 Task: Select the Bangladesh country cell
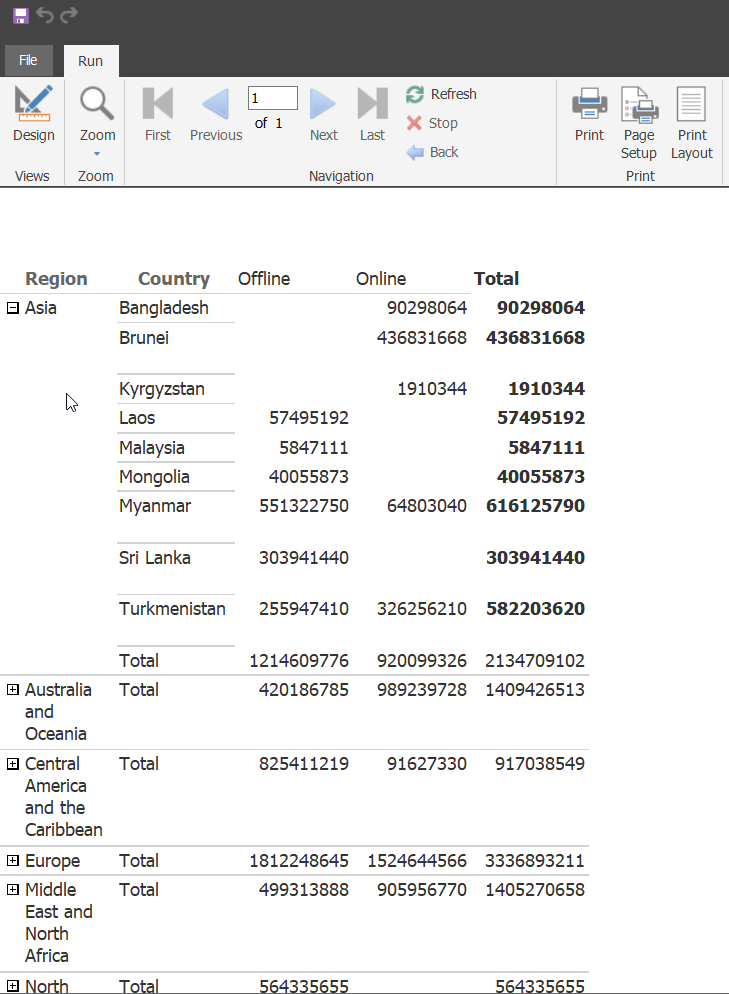164,308
